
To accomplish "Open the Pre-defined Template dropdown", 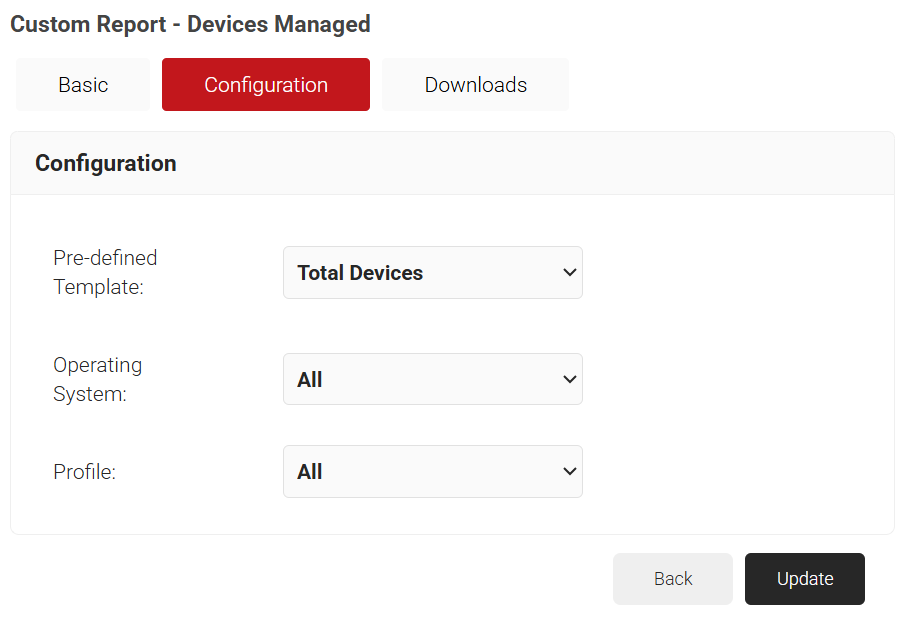I will pyautogui.click(x=432, y=273).
